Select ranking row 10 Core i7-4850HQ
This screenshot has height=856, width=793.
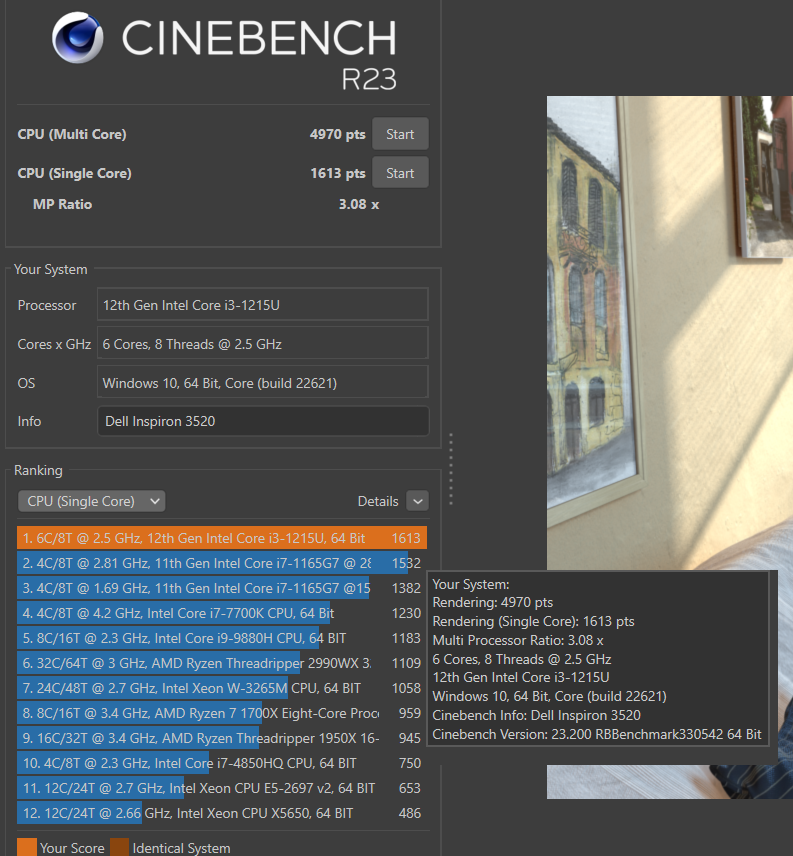coord(222,763)
